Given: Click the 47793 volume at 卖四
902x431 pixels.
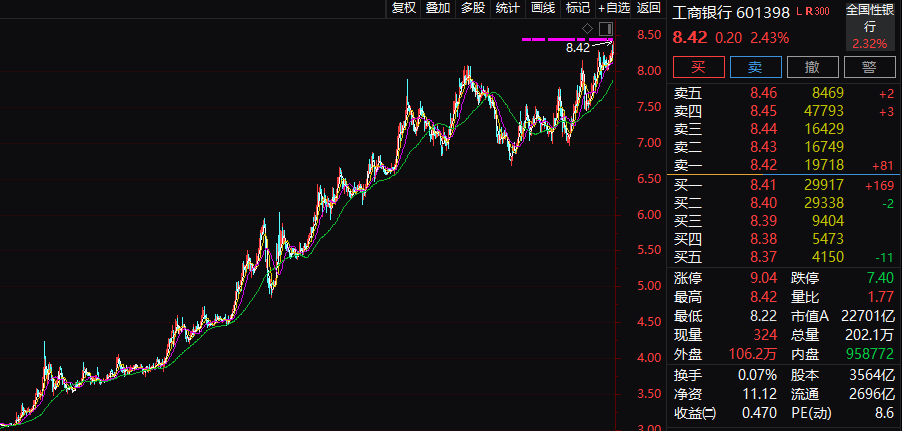Looking at the screenshot, I should click(x=824, y=111).
